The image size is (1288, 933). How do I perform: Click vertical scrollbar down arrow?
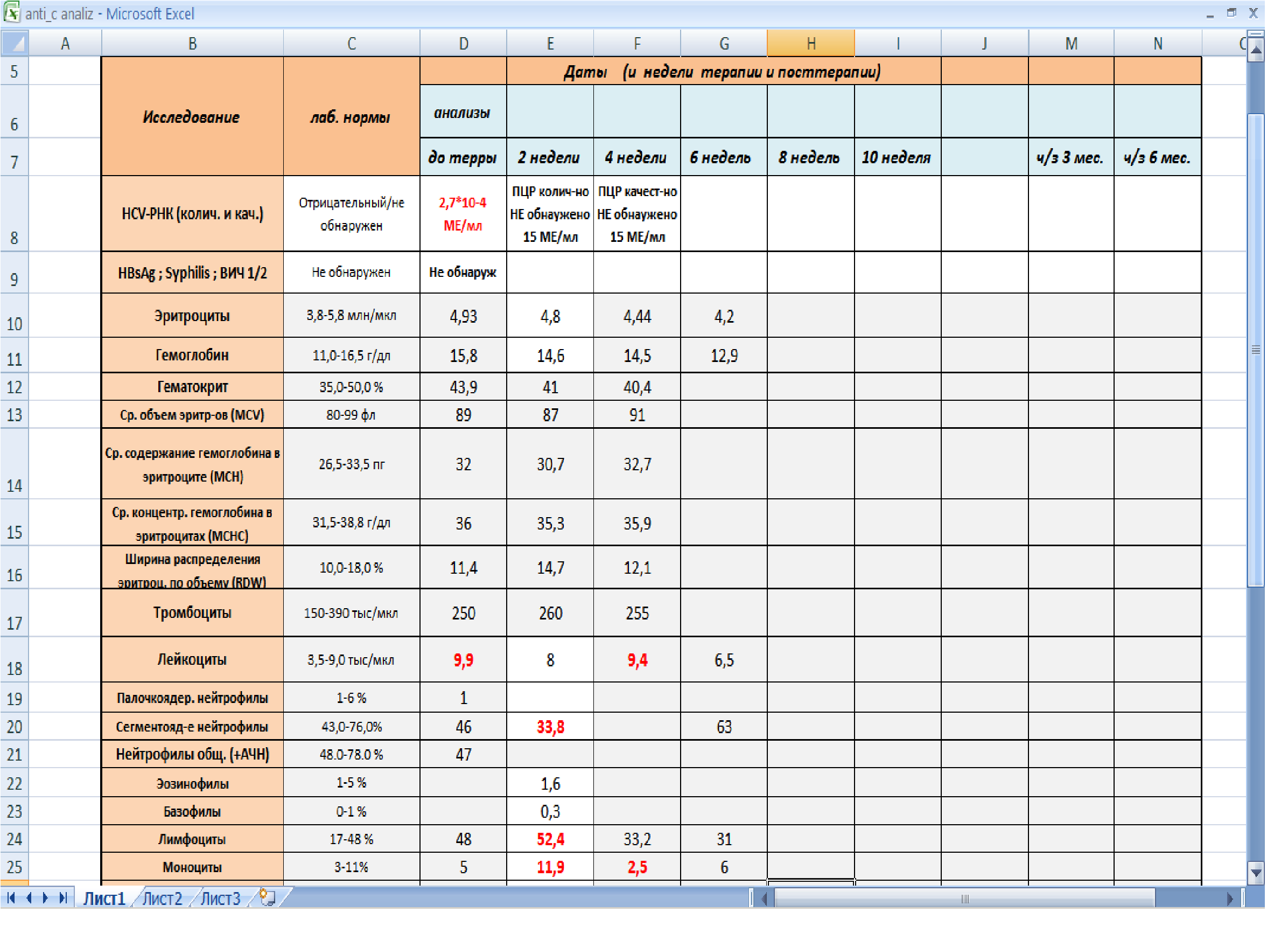click(x=1256, y=872)
